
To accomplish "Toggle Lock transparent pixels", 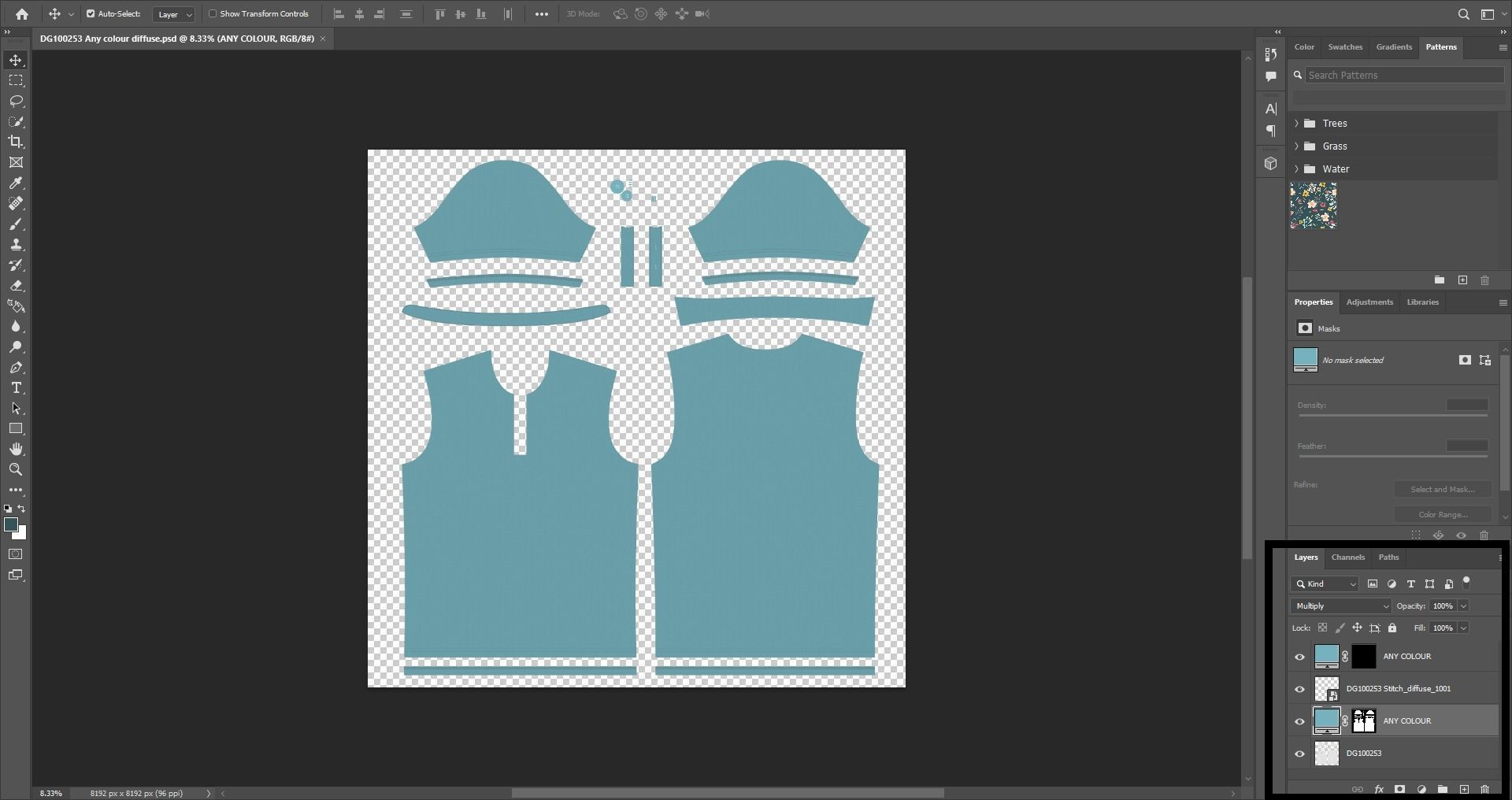I will 1322,628.
